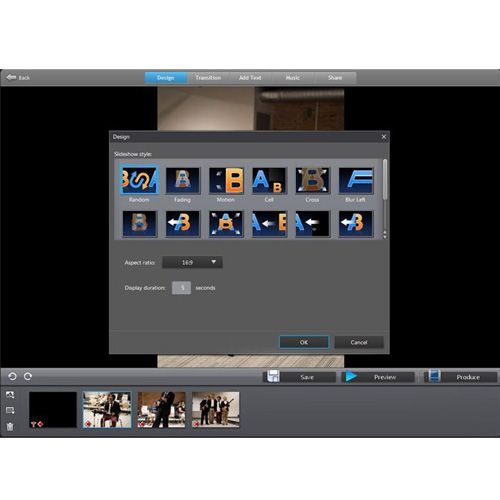Click the rotate clockwise icon
This screenshot has height=500, width=500.
tap(28, 376)
